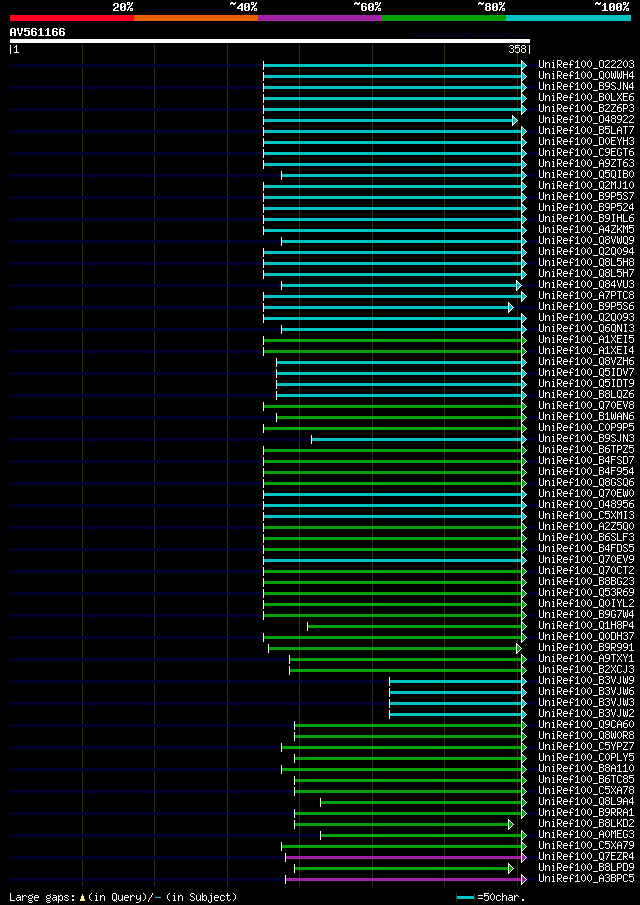Click the green alignment bar for Q1H8P4
The image size is (640, 905).
[x=415, y=626]
